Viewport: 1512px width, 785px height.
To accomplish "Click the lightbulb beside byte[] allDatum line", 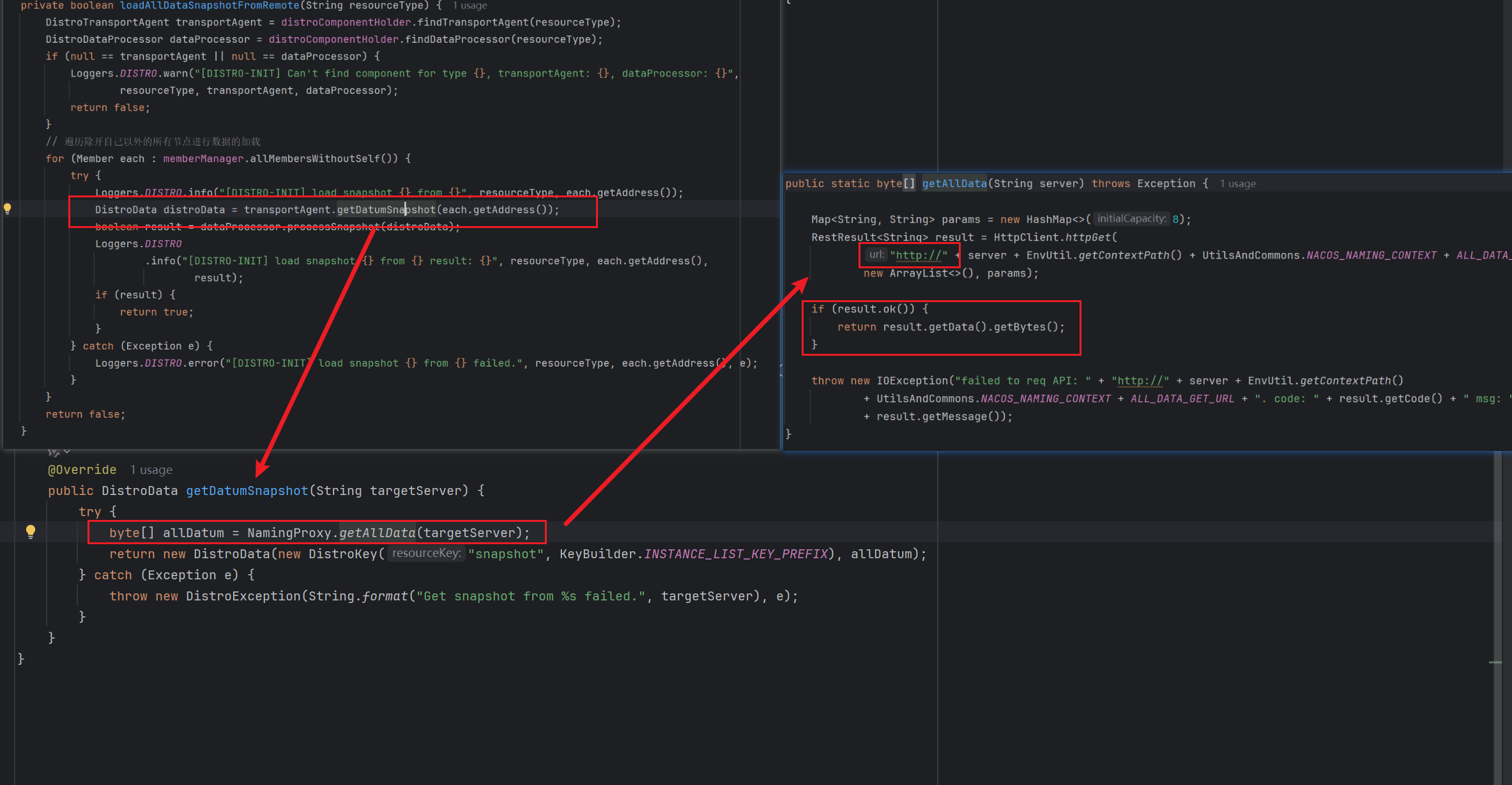I will pos(30,531).
